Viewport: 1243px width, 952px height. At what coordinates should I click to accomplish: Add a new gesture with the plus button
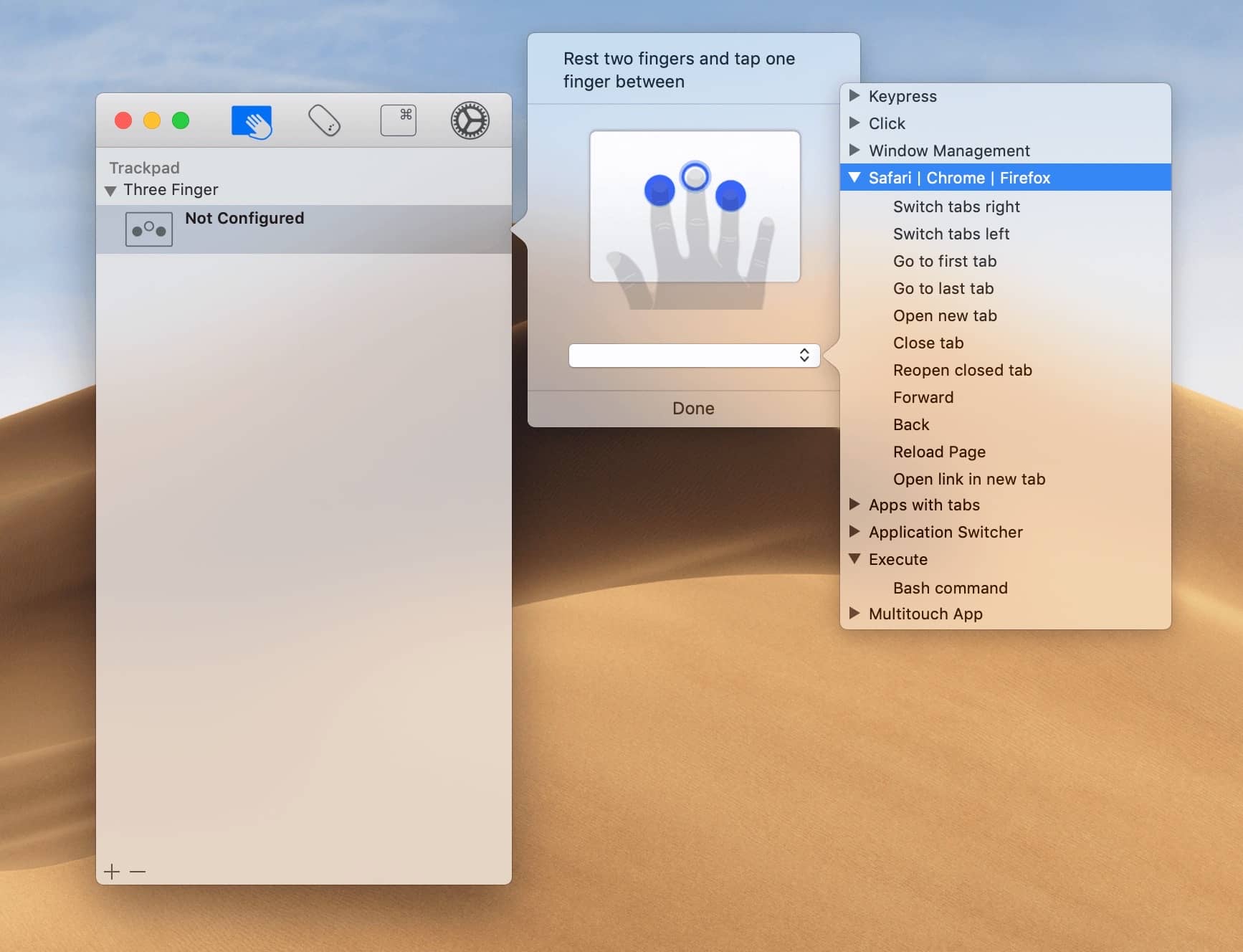coord(112,872)
